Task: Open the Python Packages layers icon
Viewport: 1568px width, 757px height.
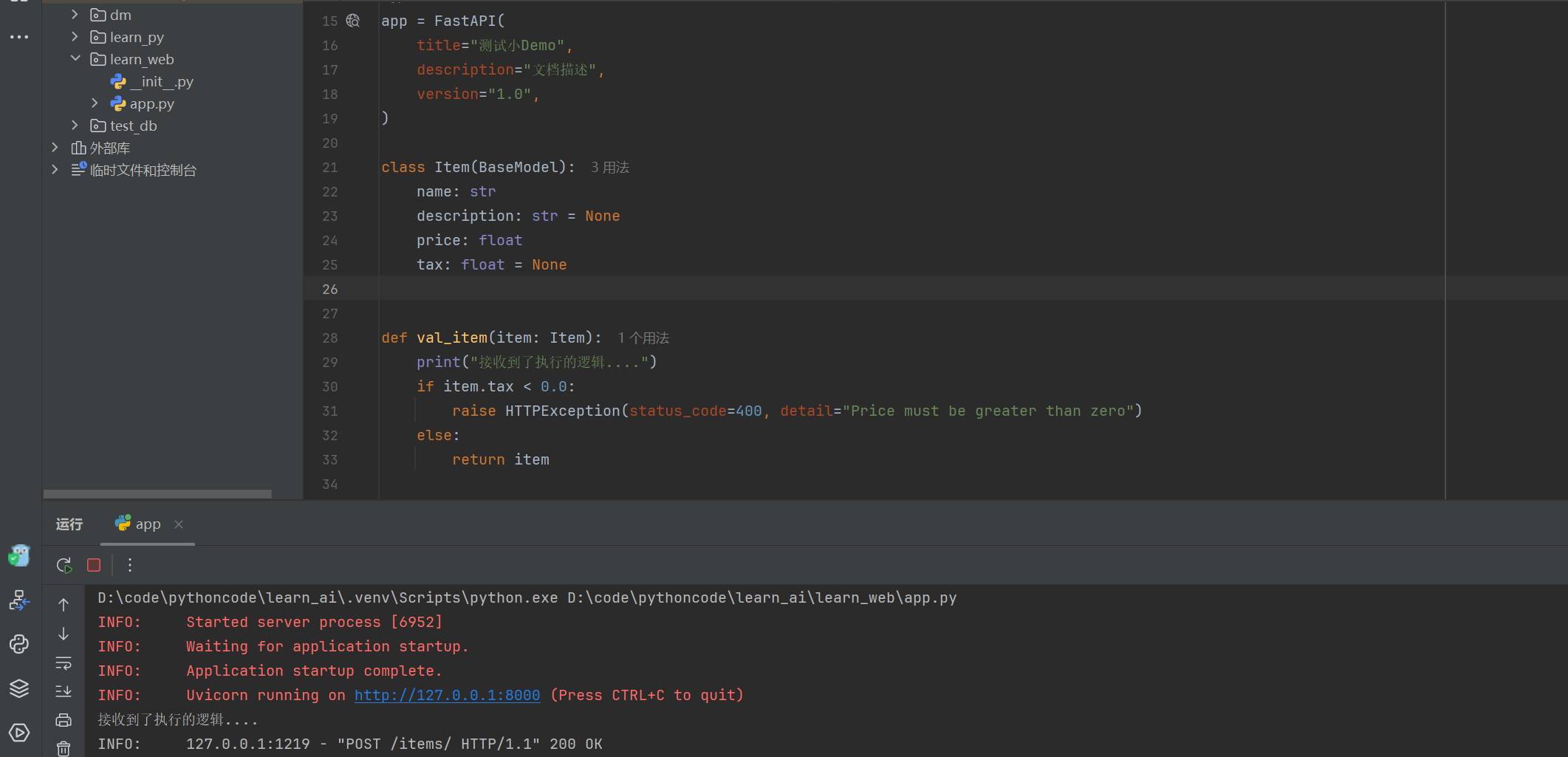Action: tap(19, 688)
